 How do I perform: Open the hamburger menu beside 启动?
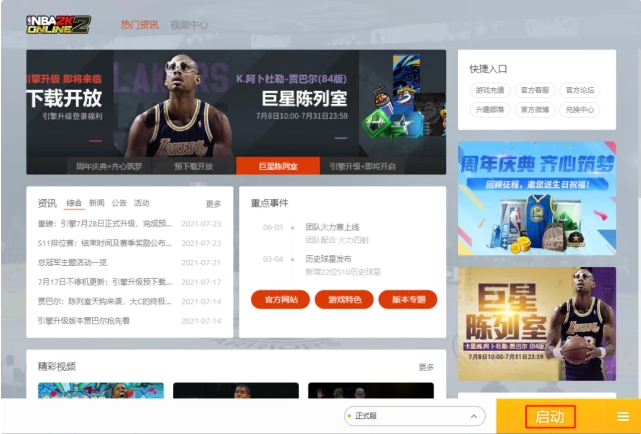click(623, 416)
